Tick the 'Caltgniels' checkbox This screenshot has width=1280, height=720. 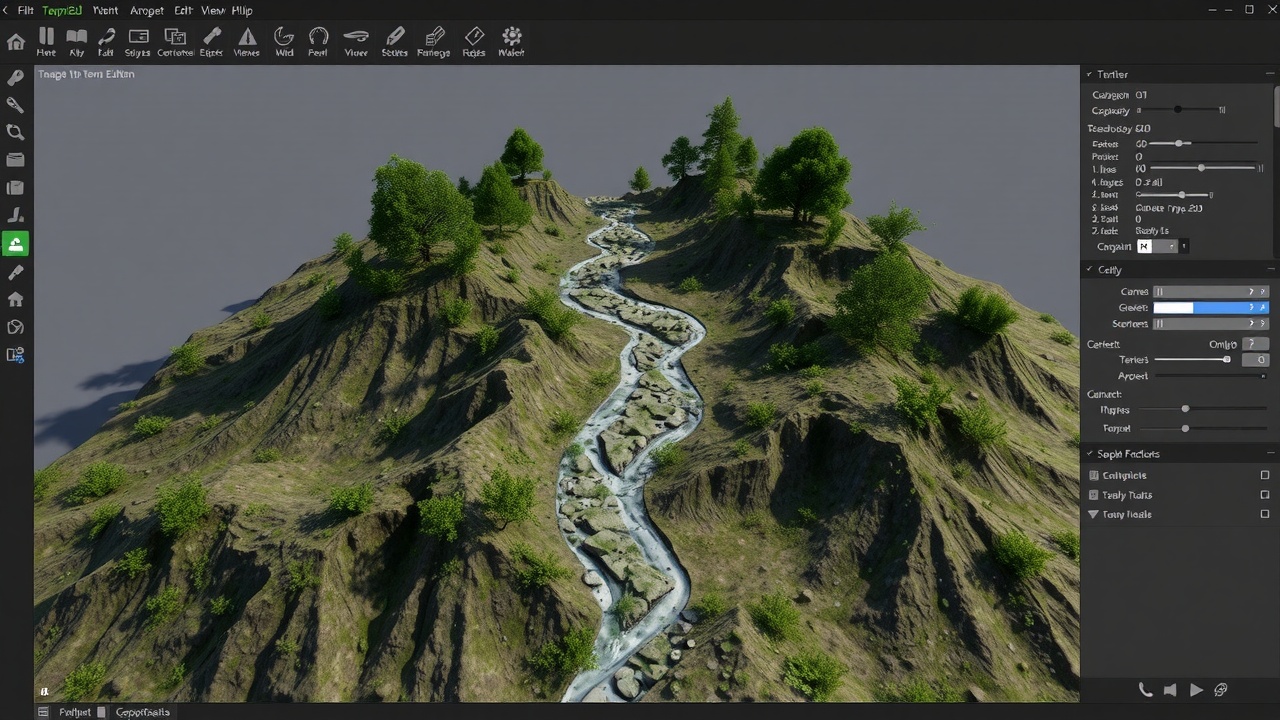[x=1265, y=476]
